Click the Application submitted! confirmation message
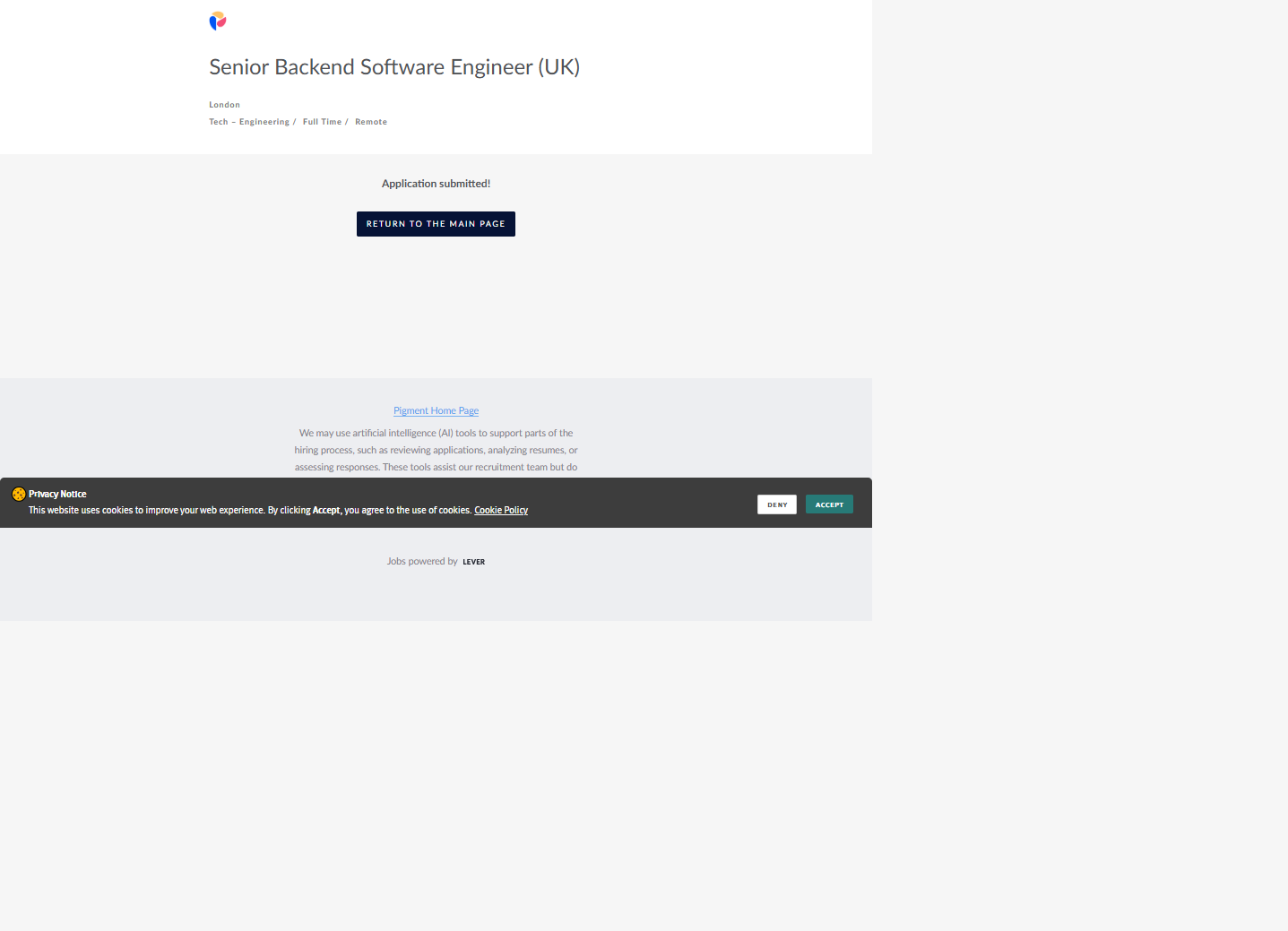The image size is (1288, 931). point(436,184)
